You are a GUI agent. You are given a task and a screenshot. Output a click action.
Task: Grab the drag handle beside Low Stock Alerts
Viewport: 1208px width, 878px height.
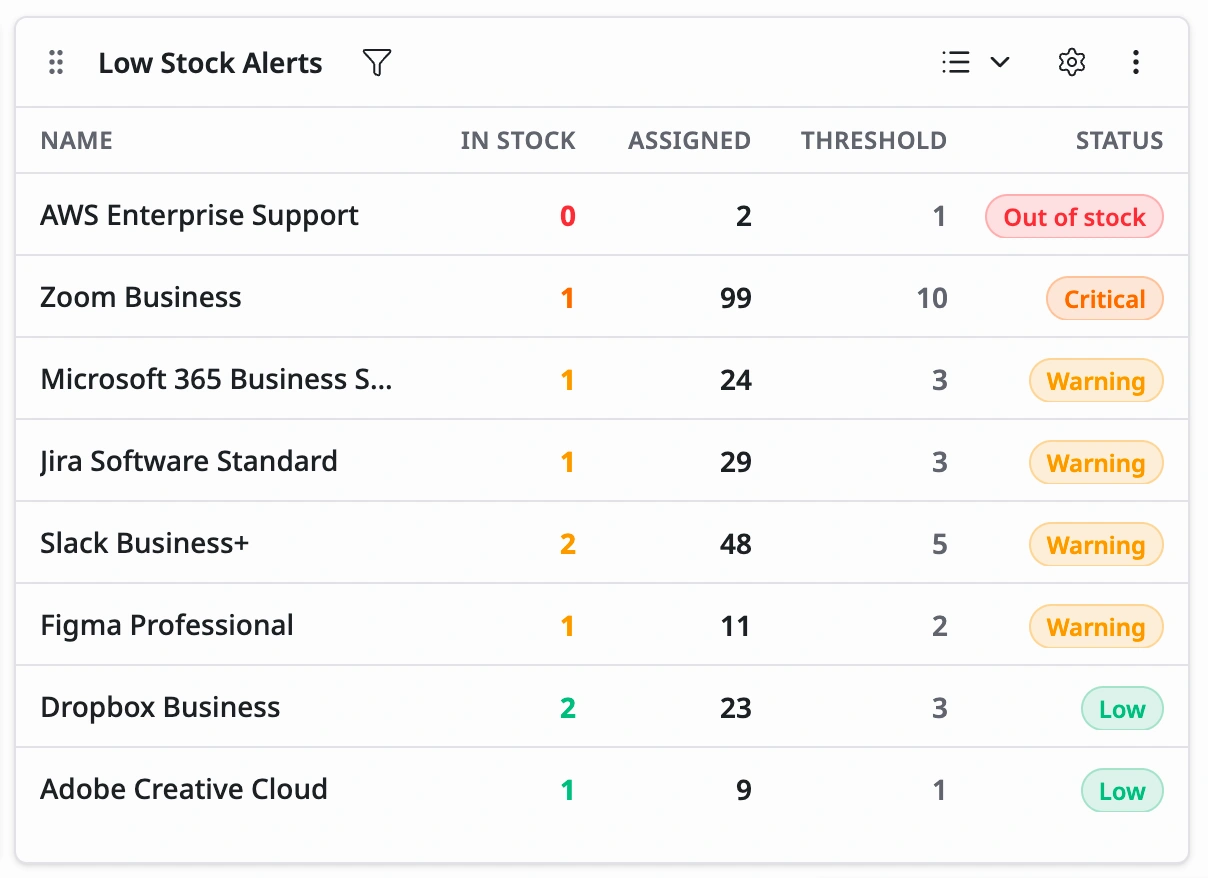click(x=56, y=63)
